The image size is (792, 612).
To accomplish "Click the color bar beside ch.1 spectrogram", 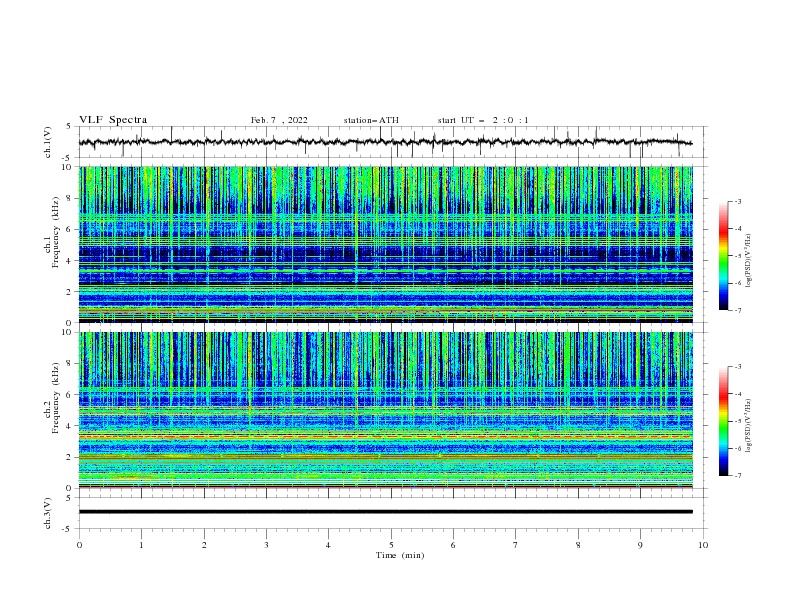I will 724,255.
